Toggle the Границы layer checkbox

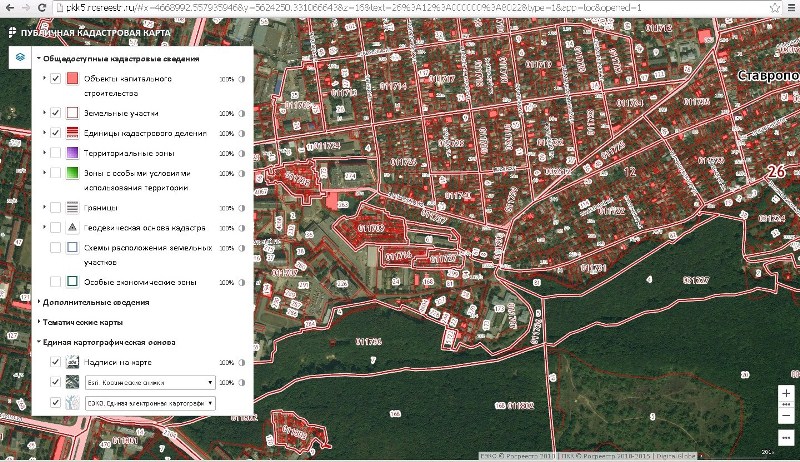(x=56, y=208)
